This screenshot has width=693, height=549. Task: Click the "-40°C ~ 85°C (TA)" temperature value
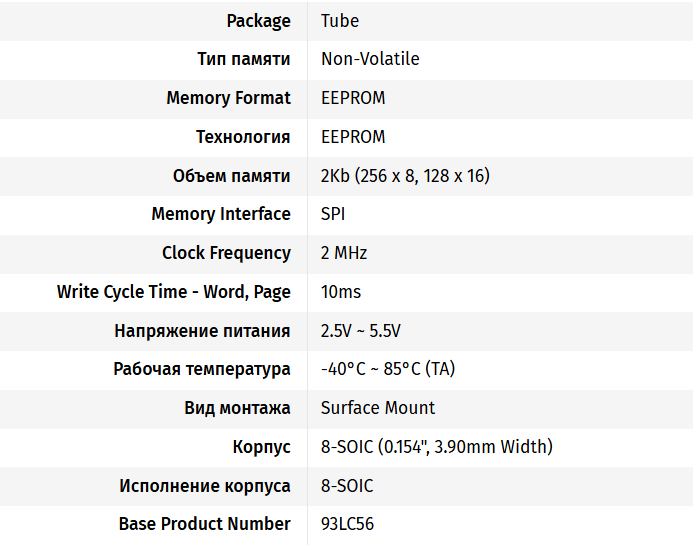click(x=388, y=369)
